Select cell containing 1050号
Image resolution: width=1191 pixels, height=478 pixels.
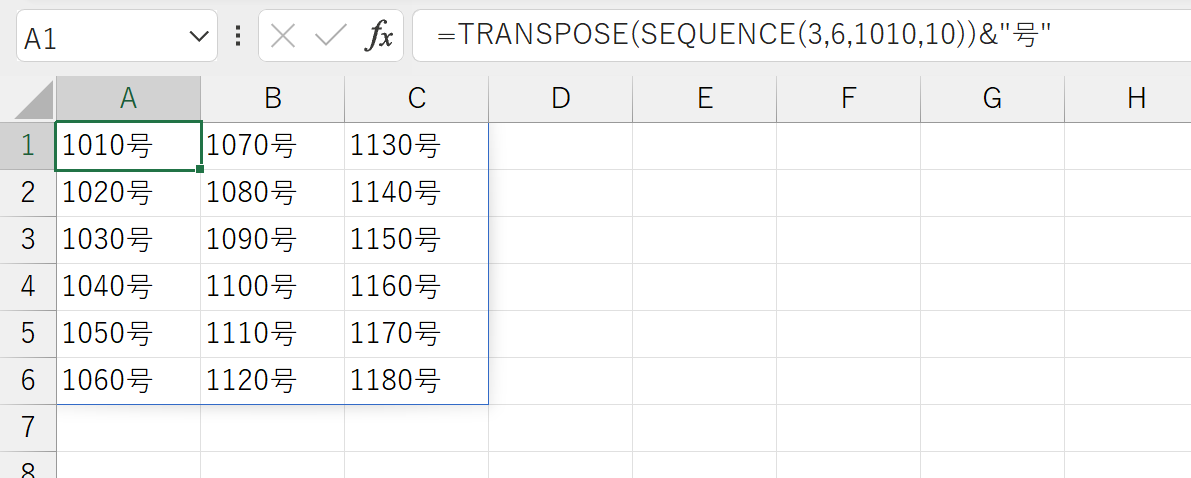pyautogui.click(x=128, y=334)
